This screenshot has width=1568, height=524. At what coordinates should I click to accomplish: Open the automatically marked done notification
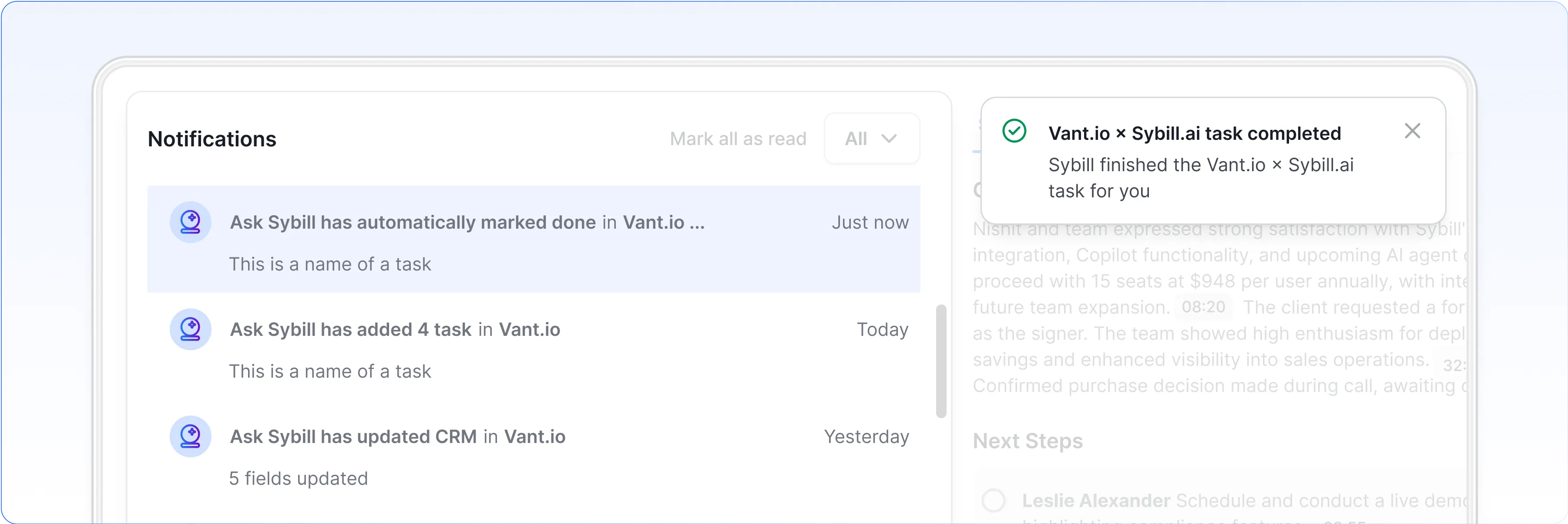[533, 240]
